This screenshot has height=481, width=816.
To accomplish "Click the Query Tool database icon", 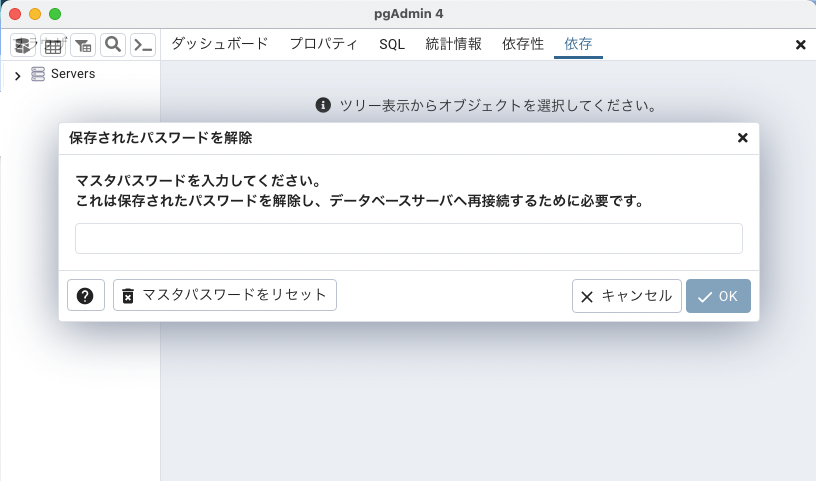I will pyautogui.click(x=23, y=45).
